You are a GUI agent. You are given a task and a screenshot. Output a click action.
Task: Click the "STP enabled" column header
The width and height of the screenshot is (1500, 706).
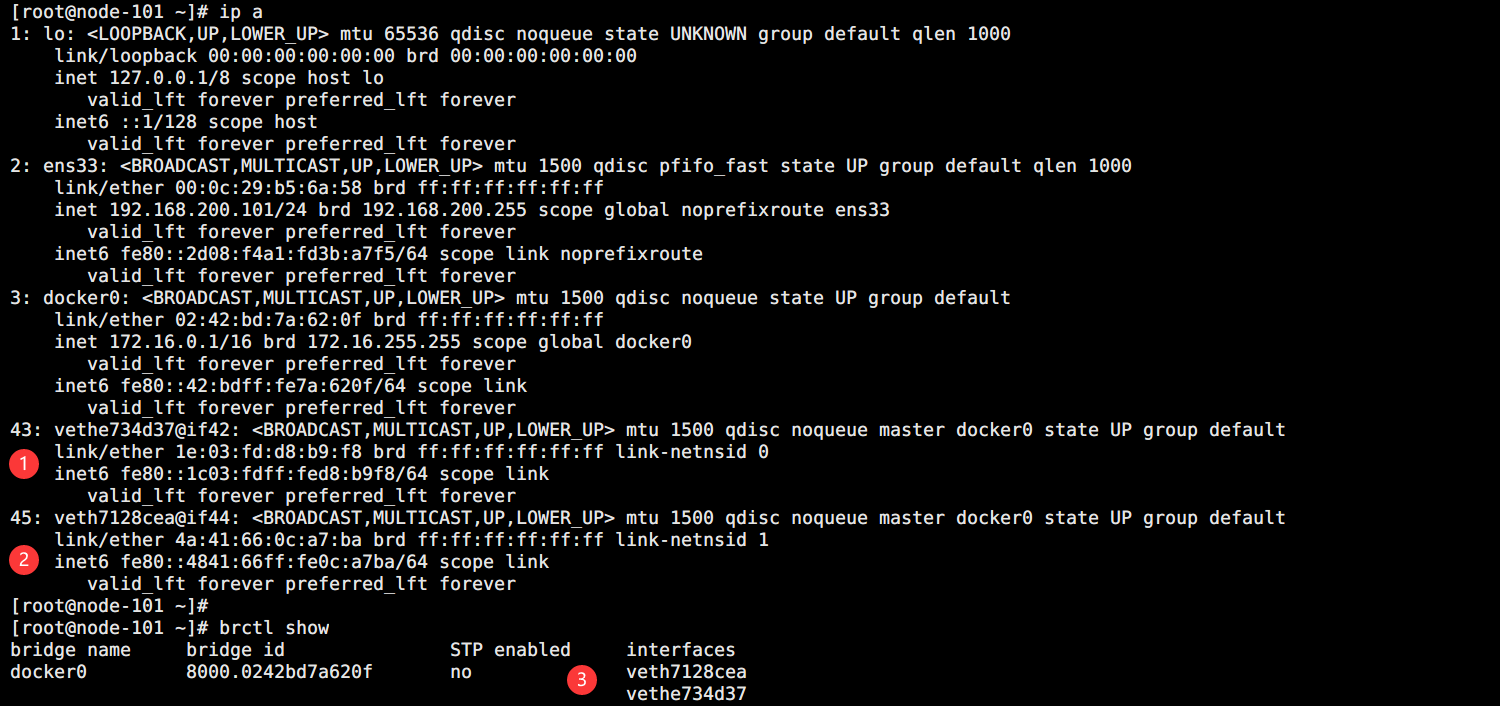[510, 650]
